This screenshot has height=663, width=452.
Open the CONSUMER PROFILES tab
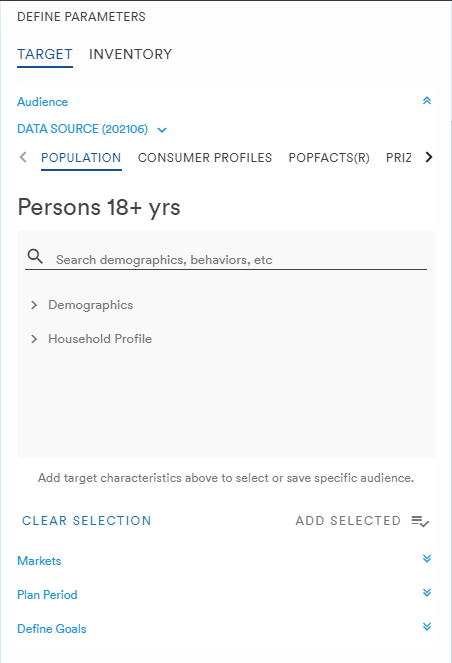(x=205, y=157)
